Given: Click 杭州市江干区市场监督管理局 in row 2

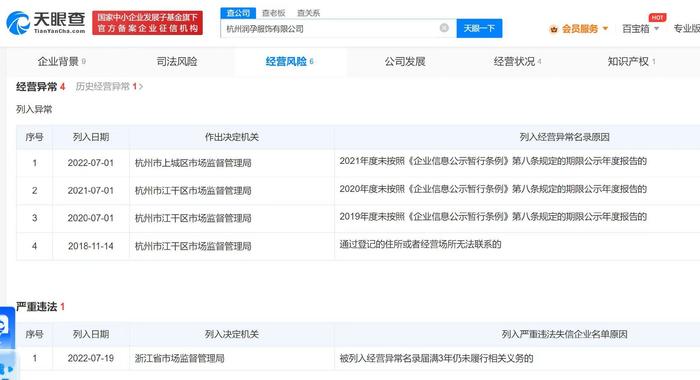Looking at the screenshot, I should point(193,191).
